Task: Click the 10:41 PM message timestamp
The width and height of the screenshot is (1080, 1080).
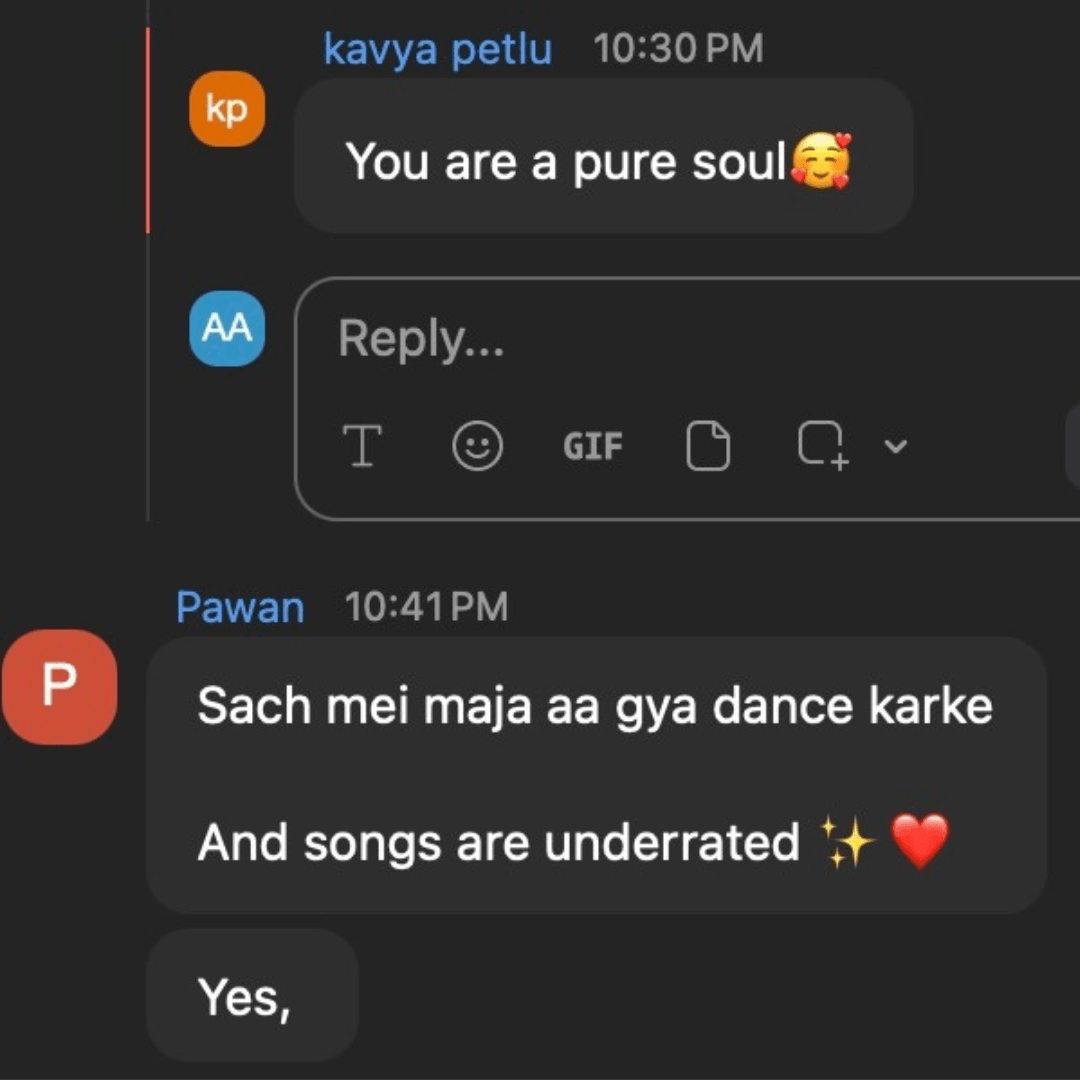Action: 426,607
